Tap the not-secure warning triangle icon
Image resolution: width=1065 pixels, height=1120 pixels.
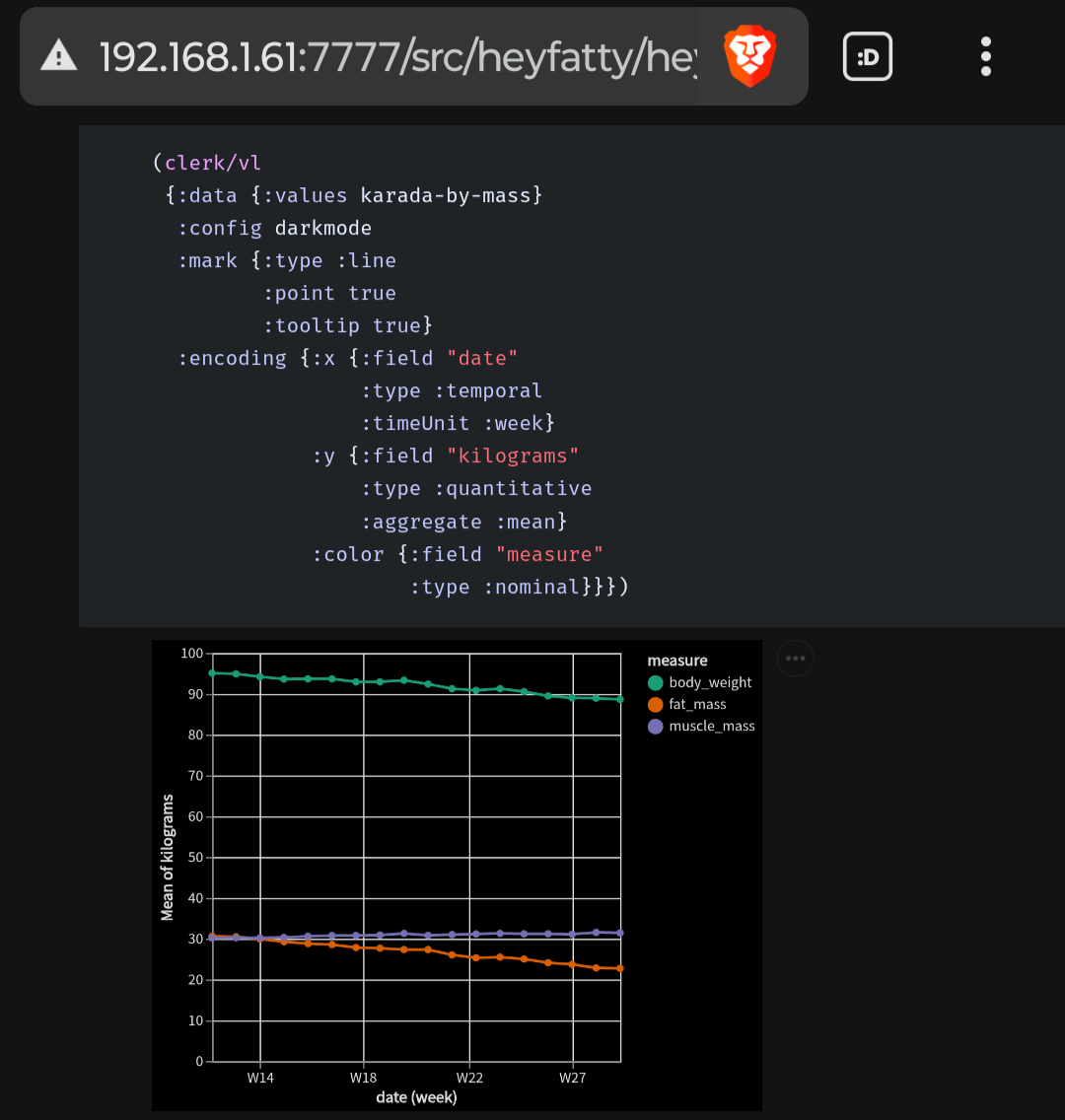tap(58, 56)
